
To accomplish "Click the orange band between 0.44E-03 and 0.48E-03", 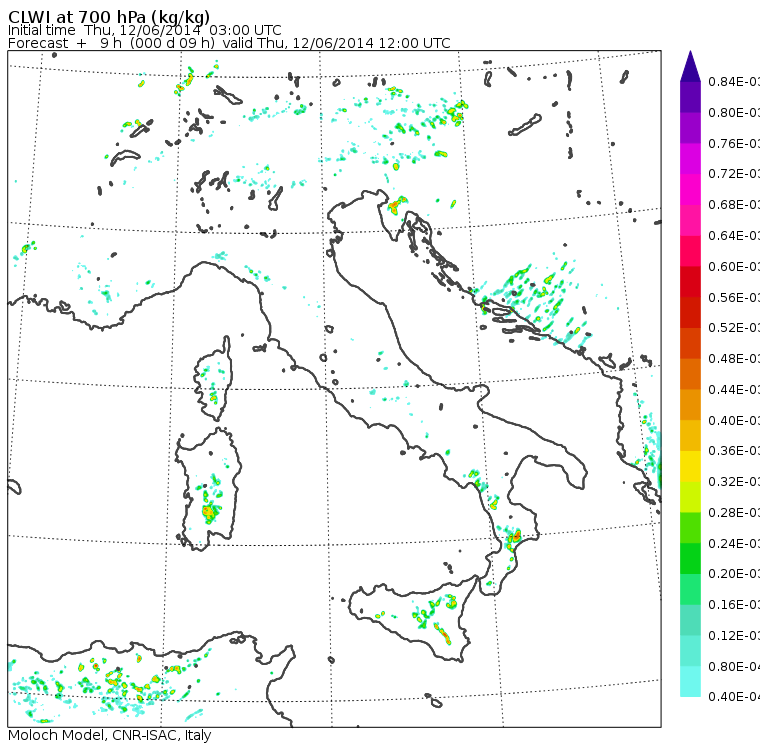I will click(690, 374).
